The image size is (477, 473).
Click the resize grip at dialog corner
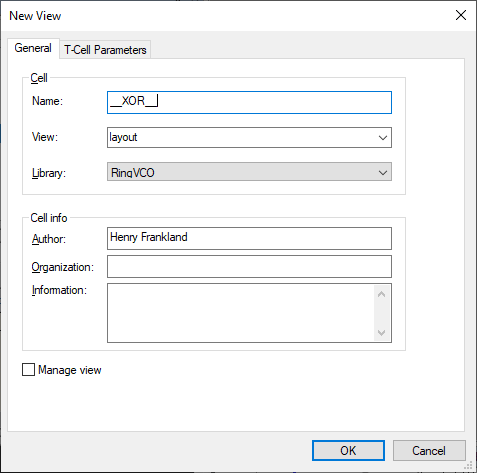pyautogui.click(x=469, y=465)
